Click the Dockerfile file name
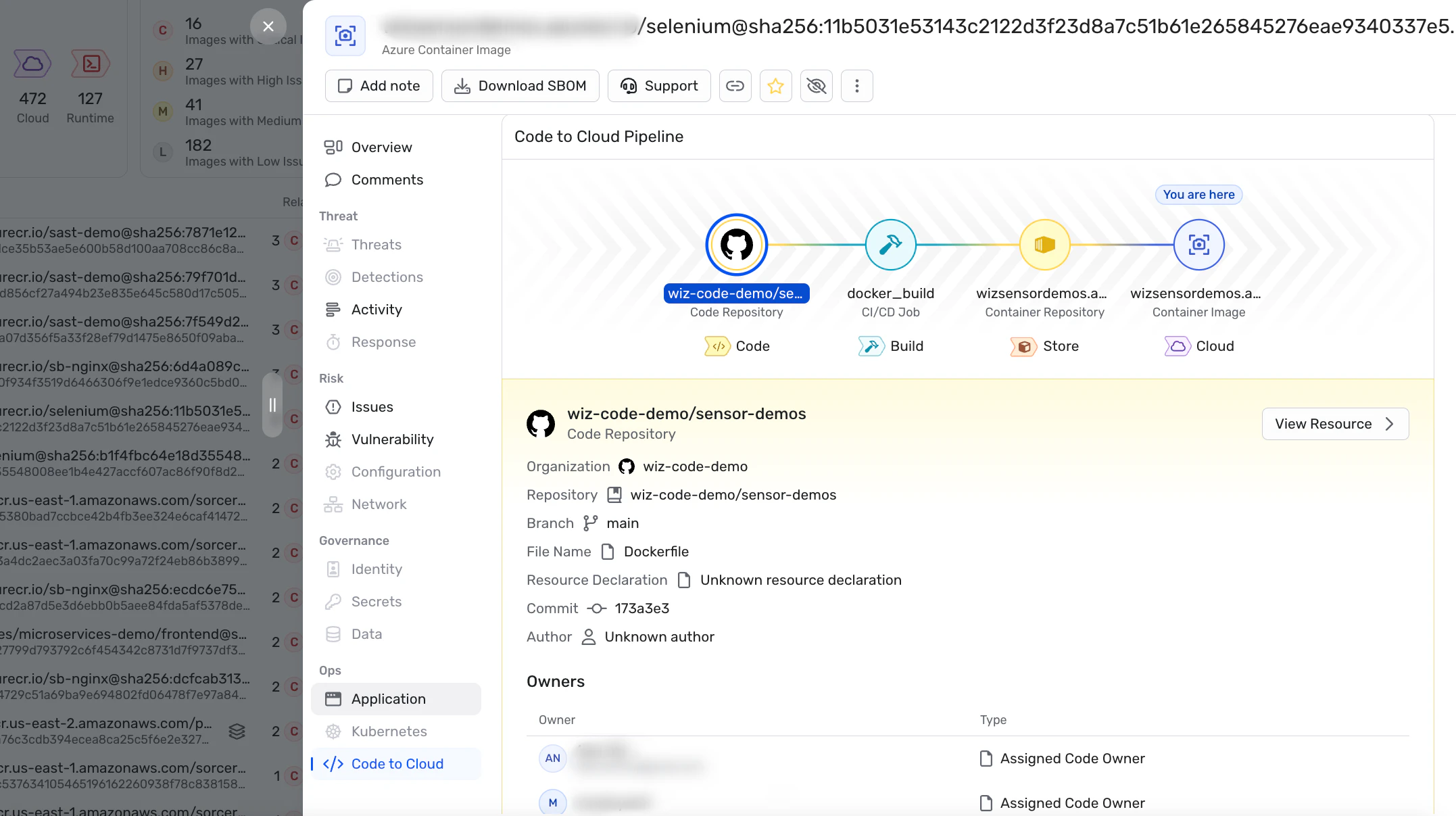 tap(656, 552)
